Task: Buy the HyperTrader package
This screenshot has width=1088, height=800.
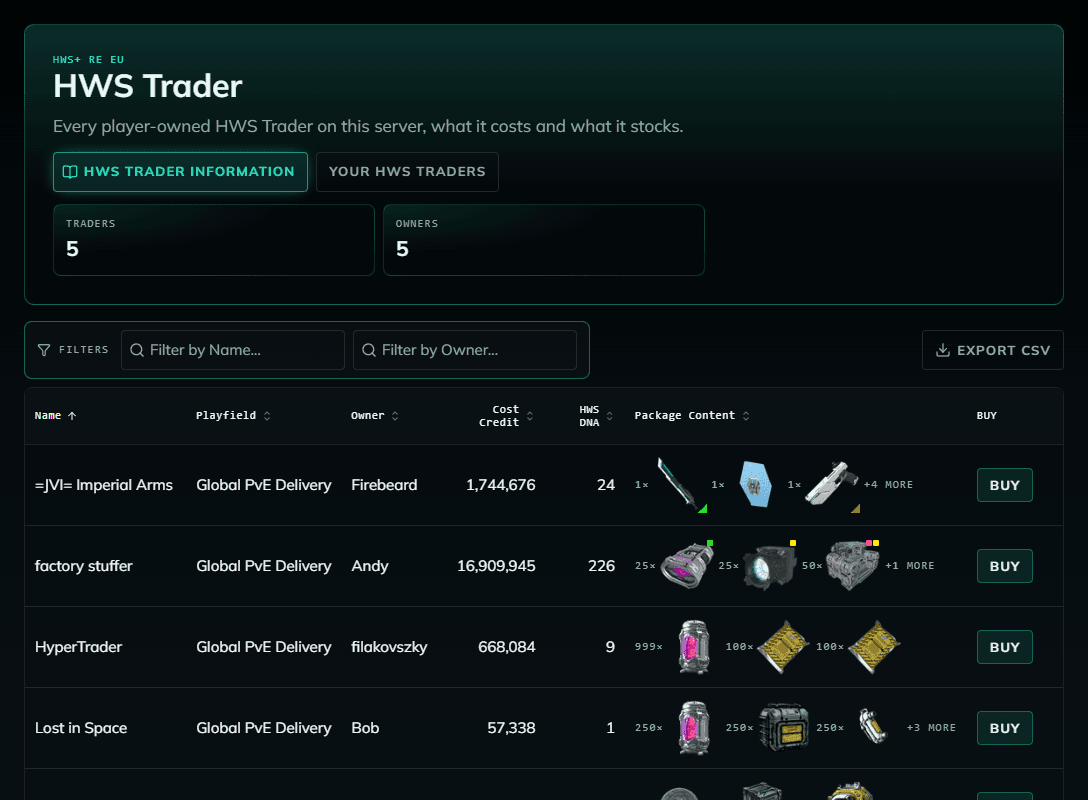Action: 1004,647
